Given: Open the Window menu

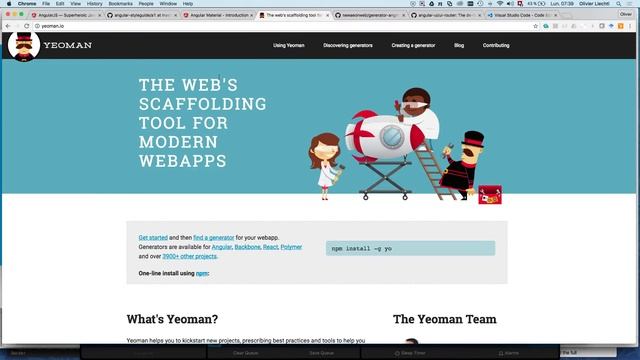Looking at the screenshot, I should tap(168, 3).
